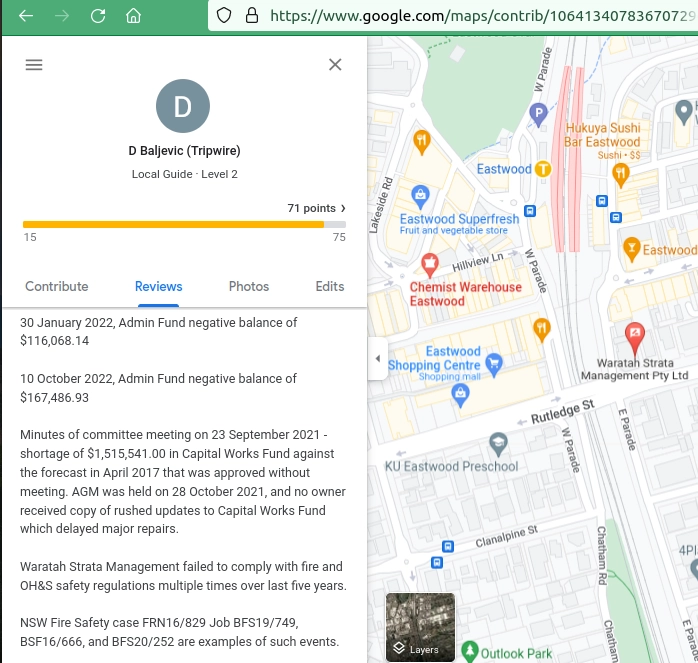Click the Eastwood train station T icon
Viewport: 698px width, 663px height.
tap(543, 169)
